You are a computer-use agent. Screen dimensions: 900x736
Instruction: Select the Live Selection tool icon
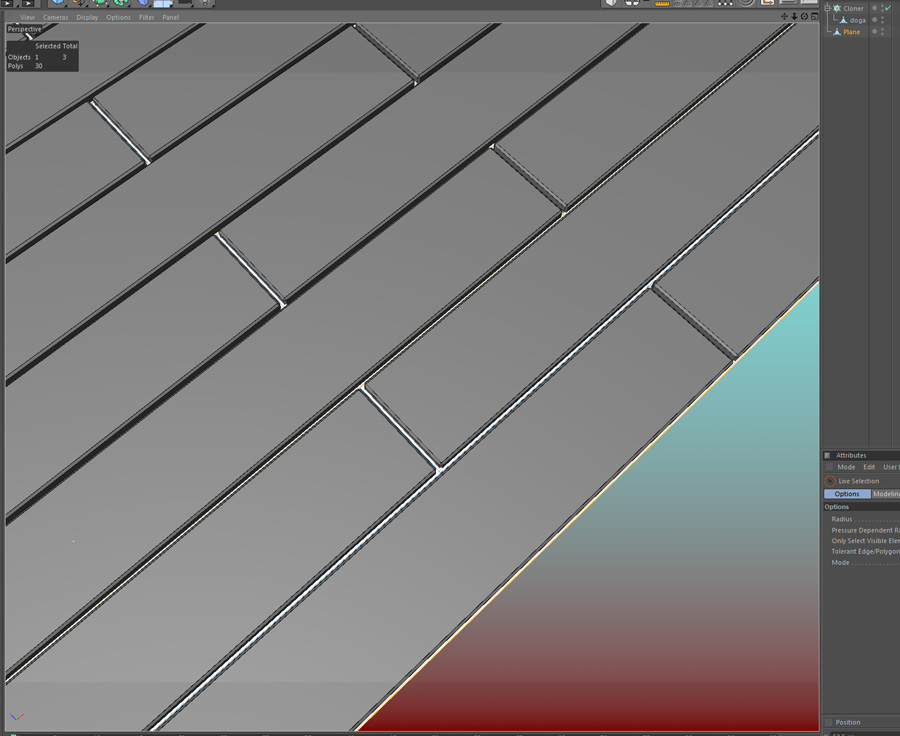click(830, 481)
